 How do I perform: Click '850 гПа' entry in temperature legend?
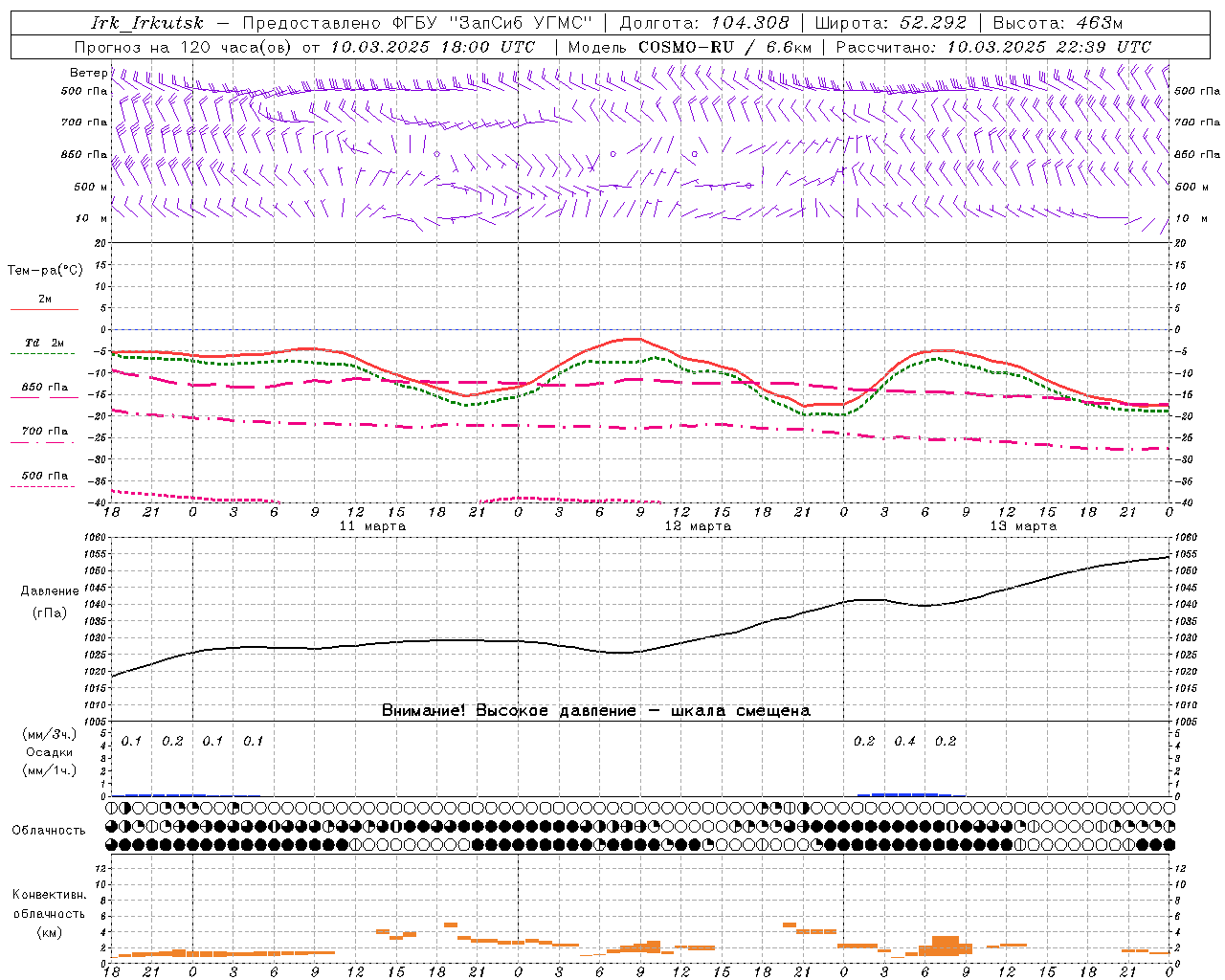(45, 388)
